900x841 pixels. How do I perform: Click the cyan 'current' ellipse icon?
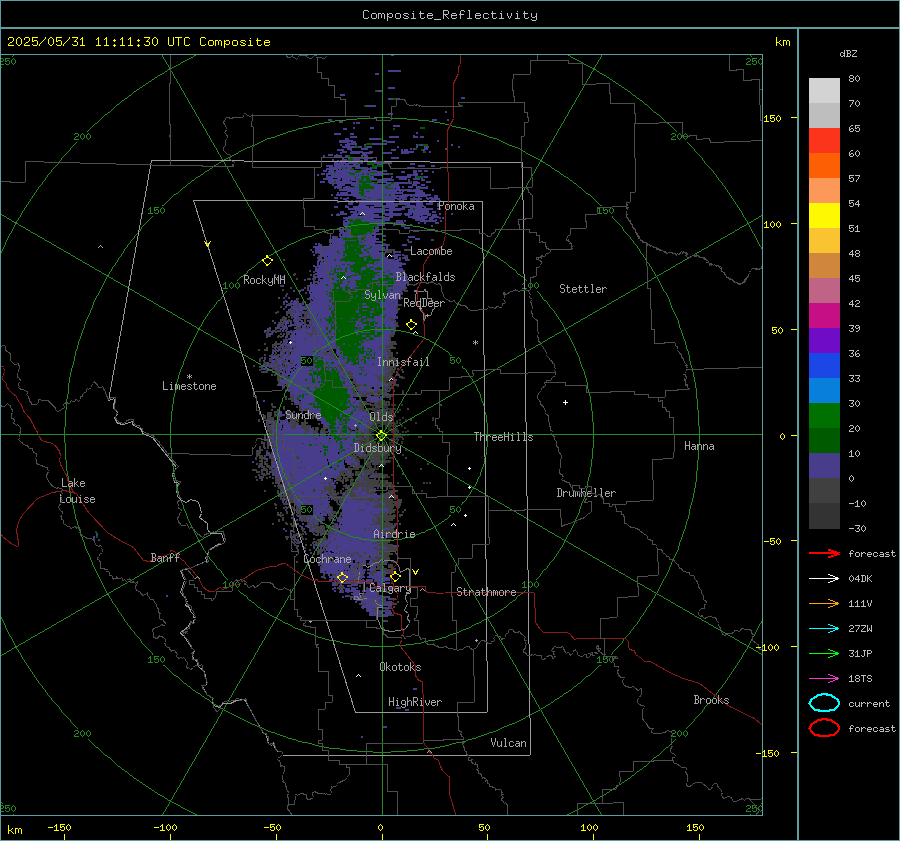tap(824, 703)
